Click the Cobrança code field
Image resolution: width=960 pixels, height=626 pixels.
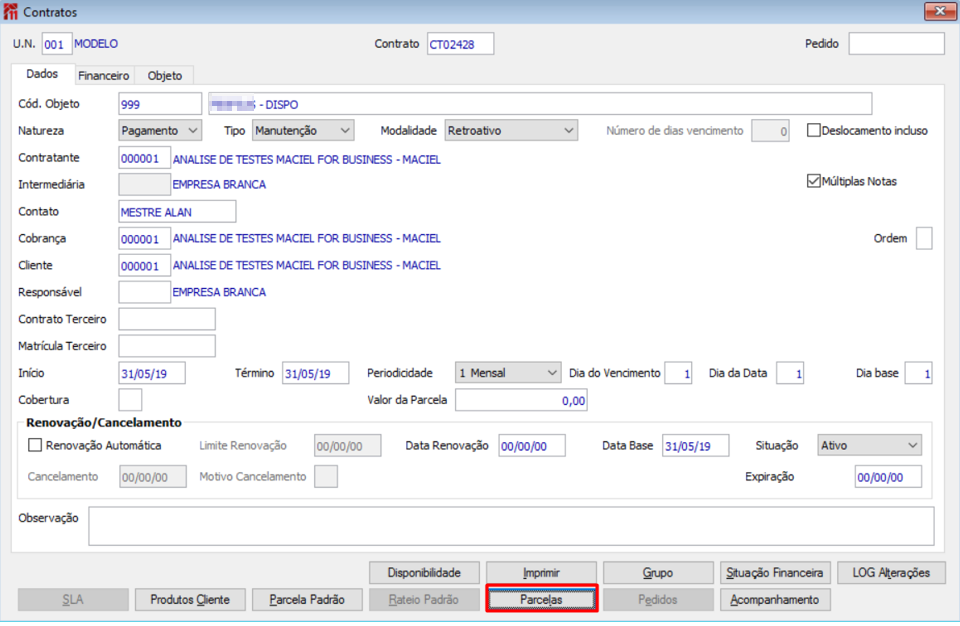[144, 239]
